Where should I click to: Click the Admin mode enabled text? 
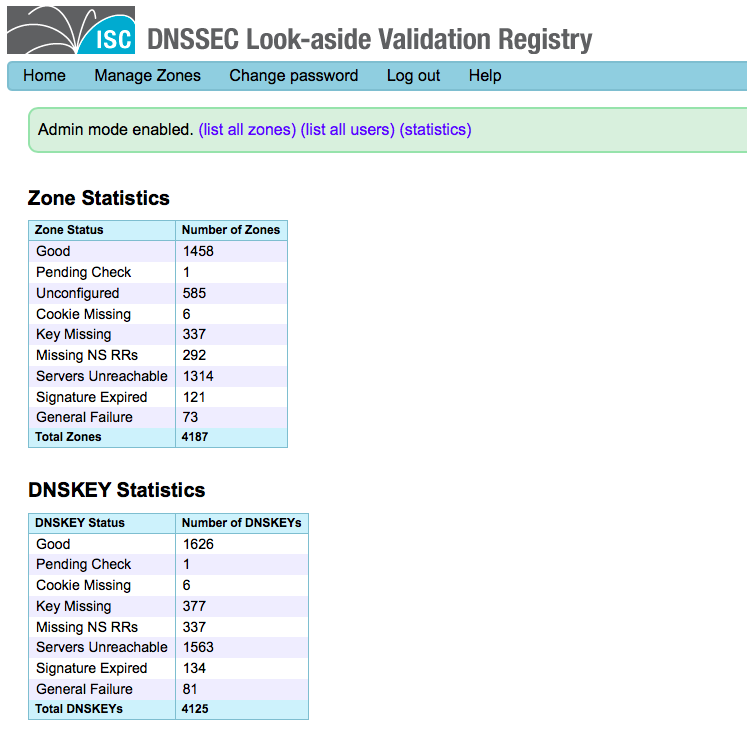pyautogui.click(x=116, y=130)
